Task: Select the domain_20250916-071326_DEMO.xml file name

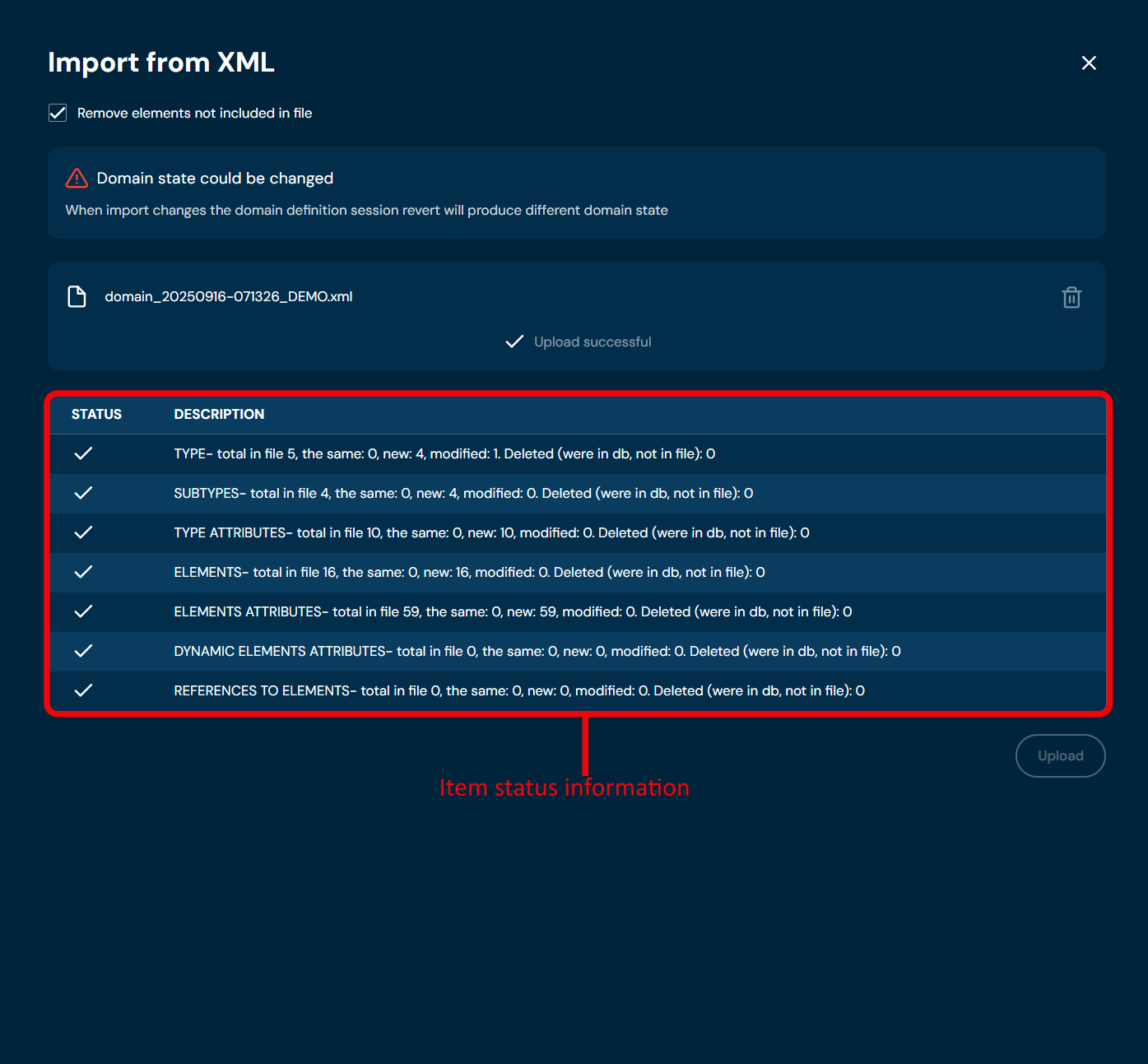Action: 228,296
